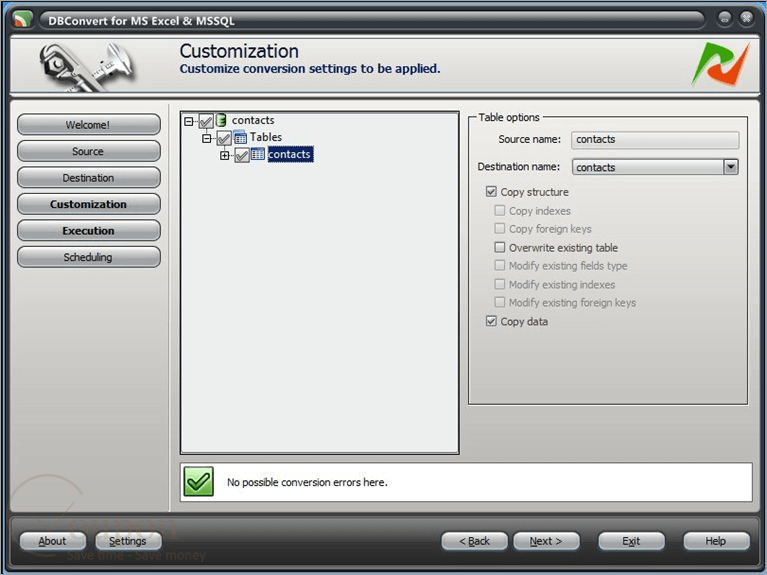Go to Scheduling step

89,257
